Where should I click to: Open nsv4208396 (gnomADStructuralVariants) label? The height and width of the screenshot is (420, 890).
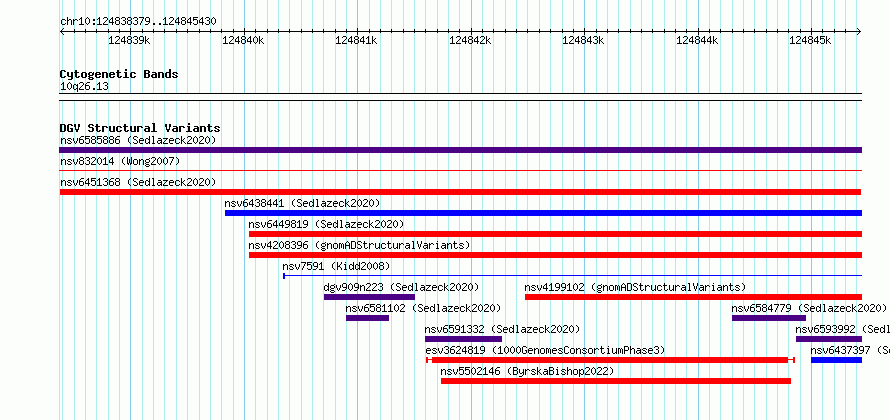click(359, 245)
